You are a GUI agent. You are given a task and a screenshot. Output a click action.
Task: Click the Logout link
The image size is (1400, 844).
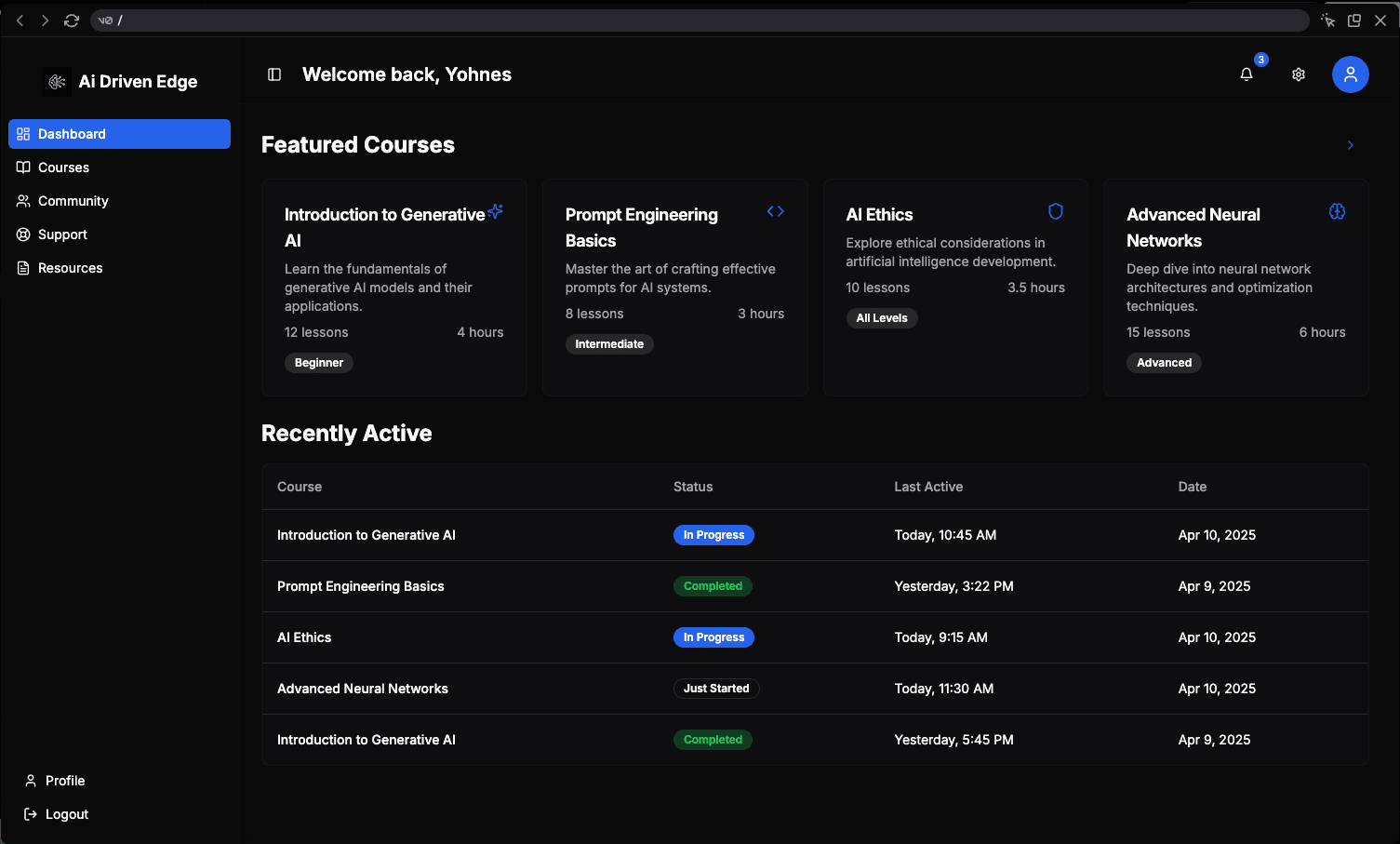click(66, 814)
